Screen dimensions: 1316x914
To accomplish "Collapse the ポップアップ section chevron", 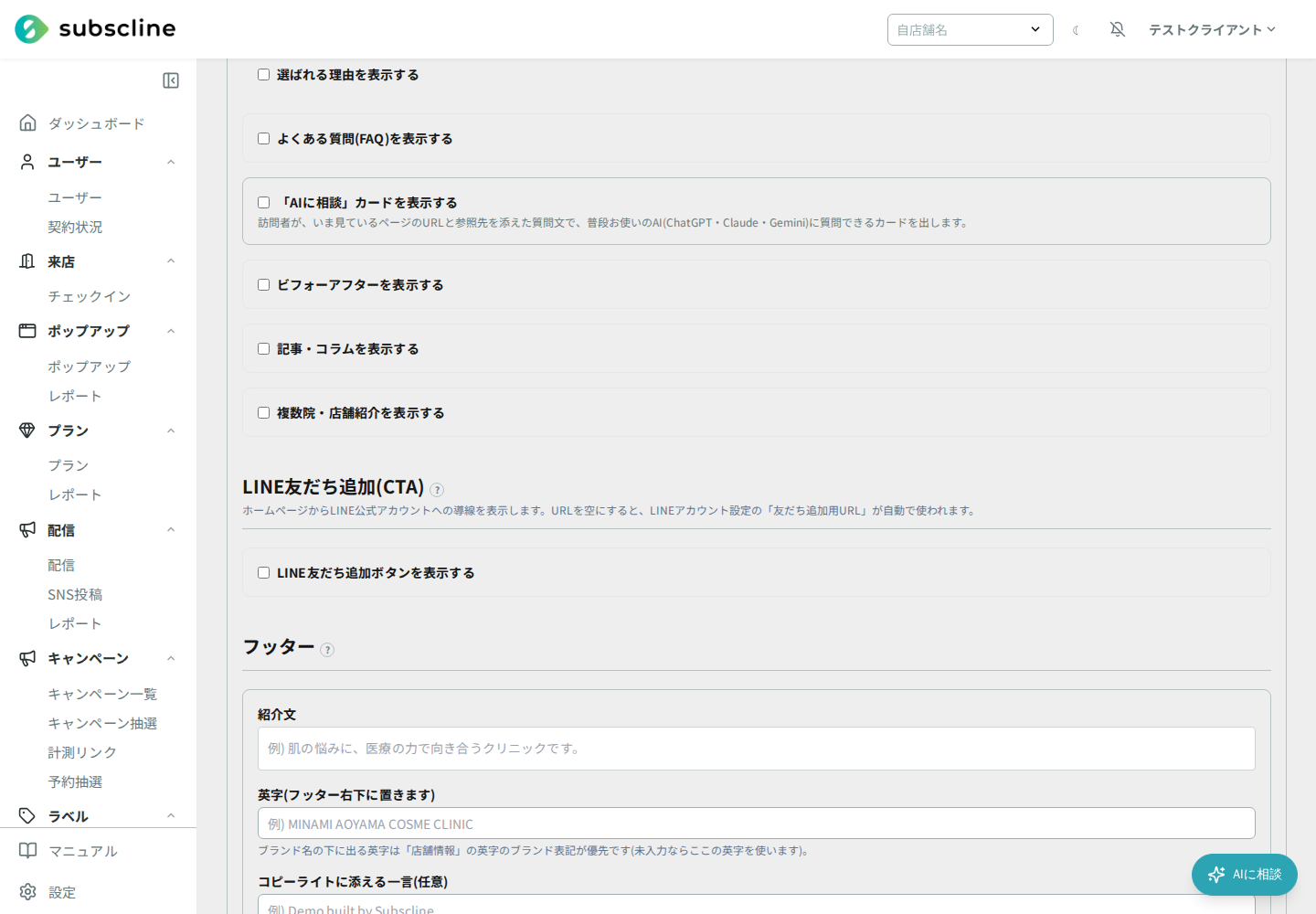I will coord(171,331).
